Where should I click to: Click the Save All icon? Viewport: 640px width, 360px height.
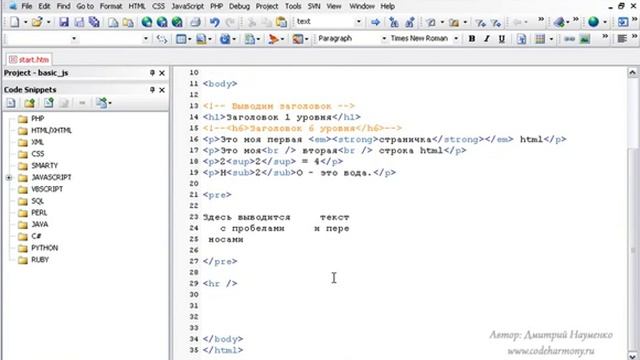tap(94, 22)
